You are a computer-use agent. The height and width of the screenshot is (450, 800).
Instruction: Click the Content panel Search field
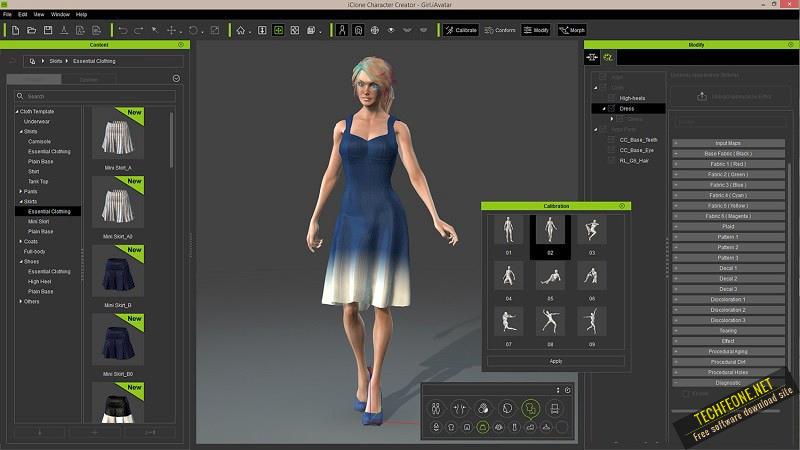point(95,96)
